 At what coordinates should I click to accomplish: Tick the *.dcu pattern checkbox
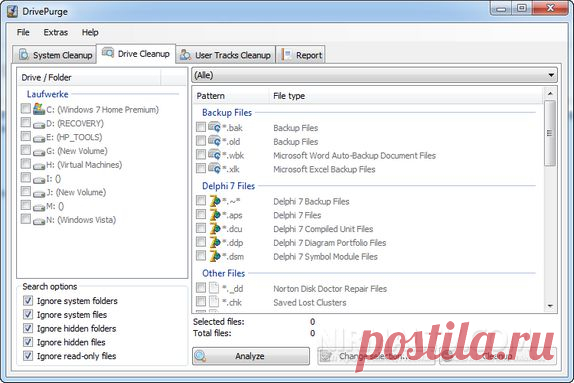click(201, 228)
